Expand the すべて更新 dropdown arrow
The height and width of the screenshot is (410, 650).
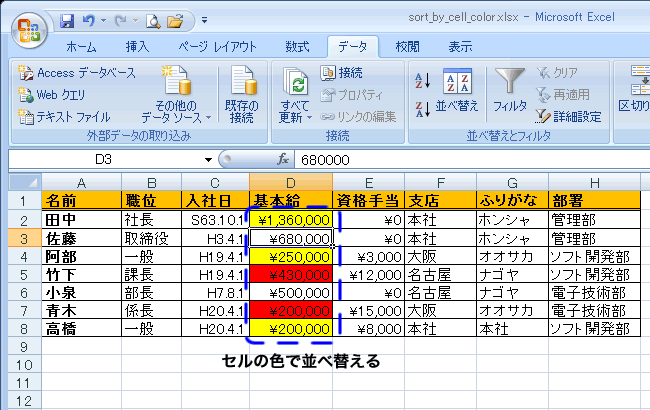[x=309, y=118]
